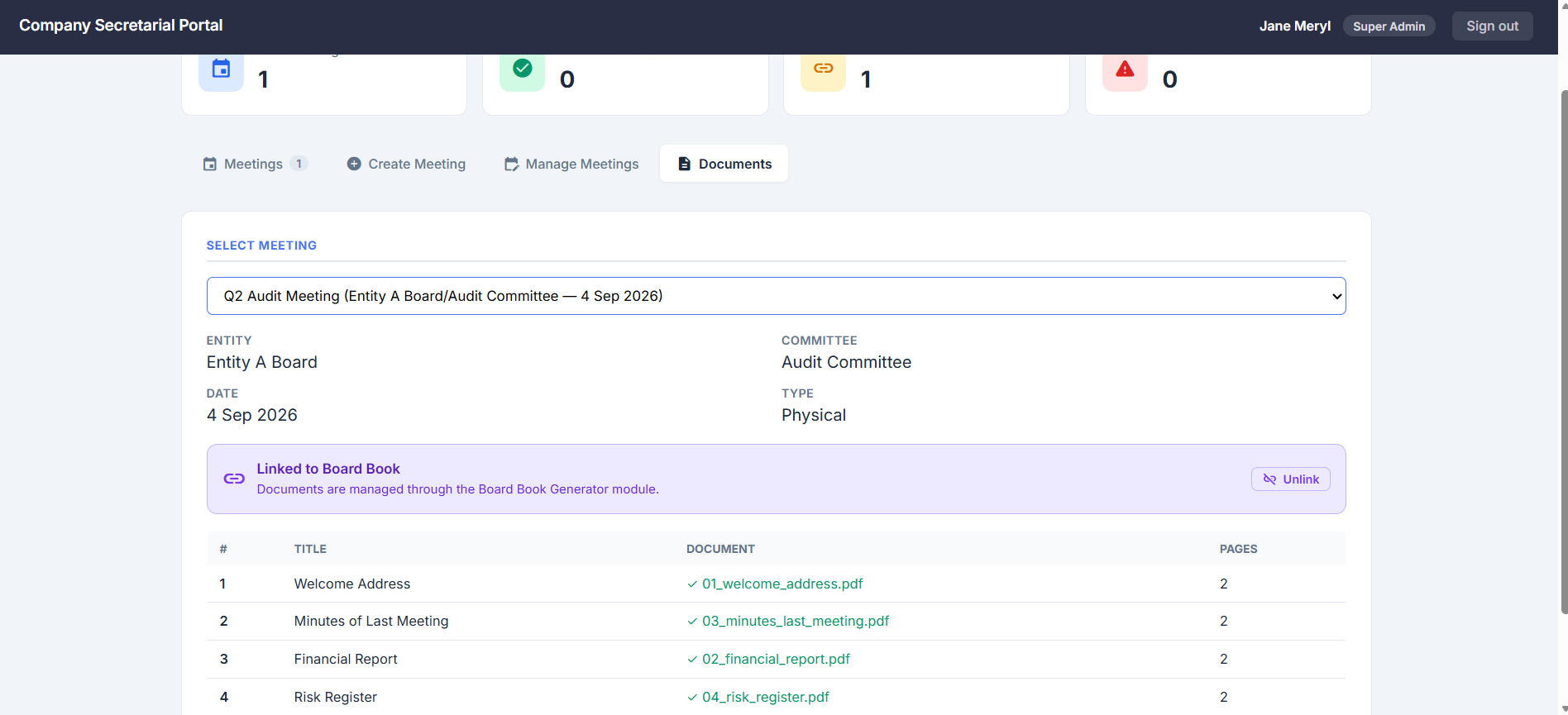The height and width of the screenshot is (715, 1568).
Task: Click the 4 Sep 2026 date value
Action: pyautogui.click(x=252, y=415)
